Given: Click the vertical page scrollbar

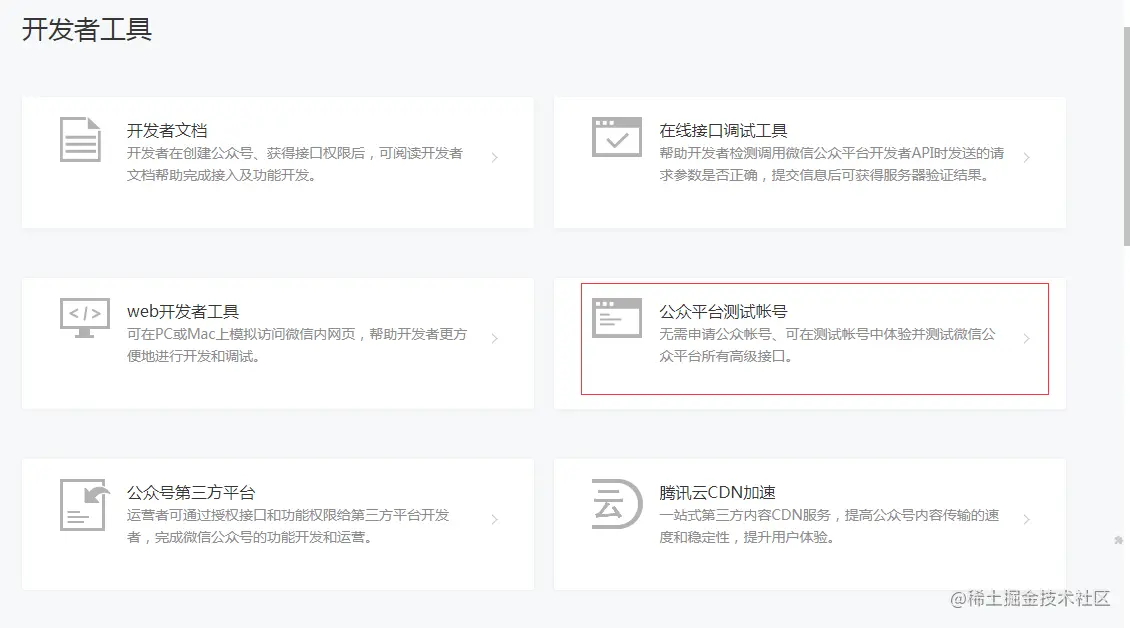Looking at the screenshot, I should pyautogui.click(x=1126, y=137).
